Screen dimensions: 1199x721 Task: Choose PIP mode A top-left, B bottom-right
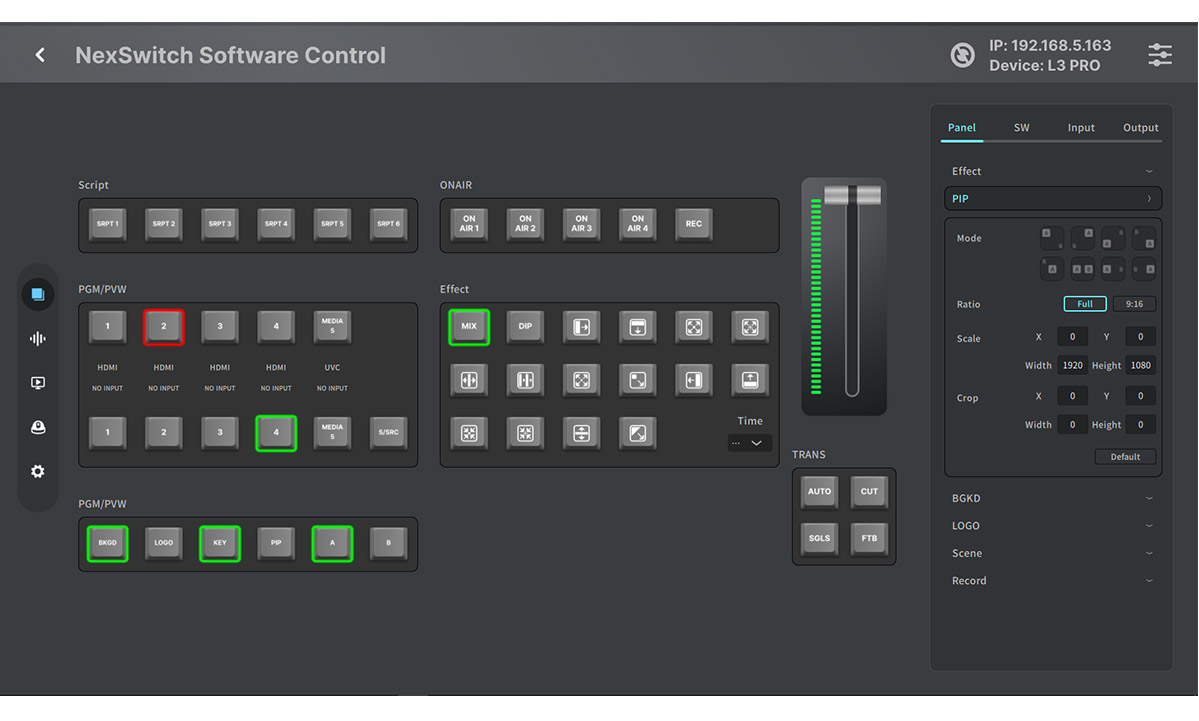click(x=1052, y=238)
